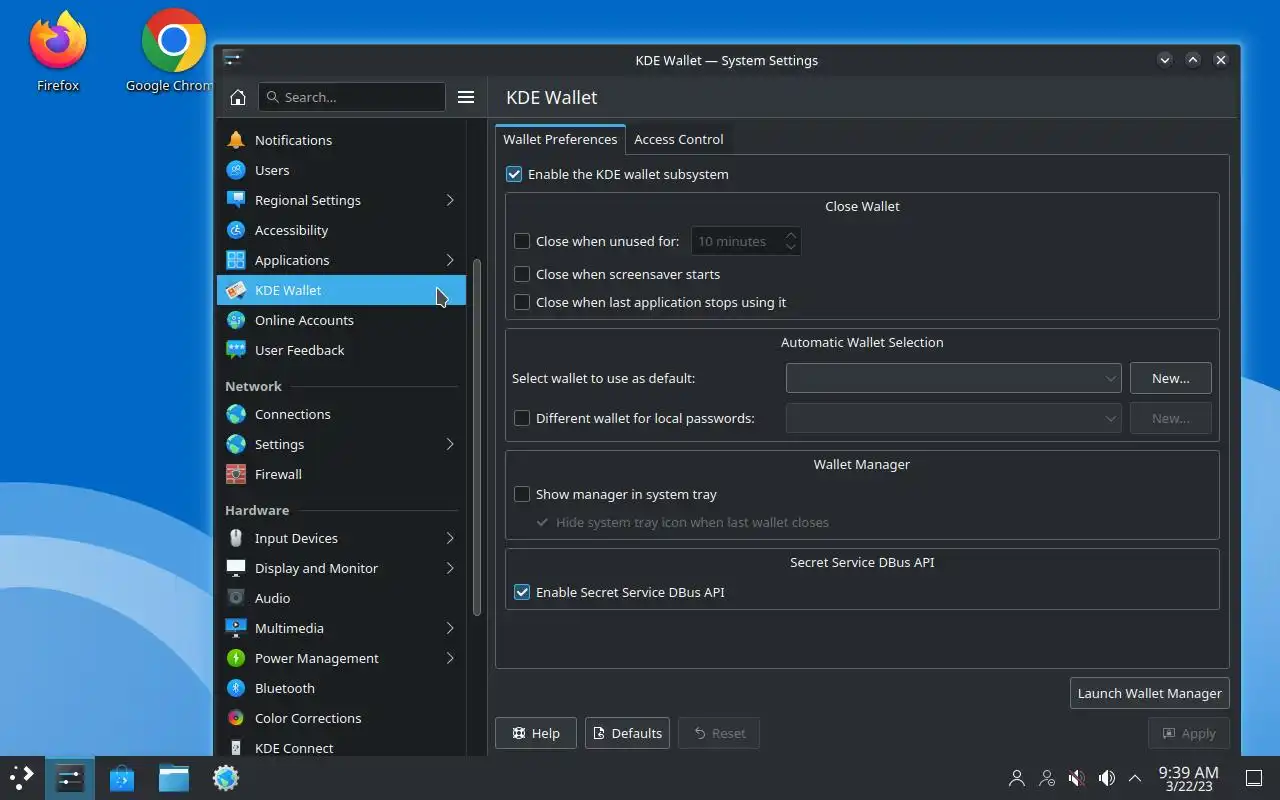Screen dimensions: 1280x800
Task: Click the Color Corrections icon
Action: pyautogui.click(x=236, y=718)
